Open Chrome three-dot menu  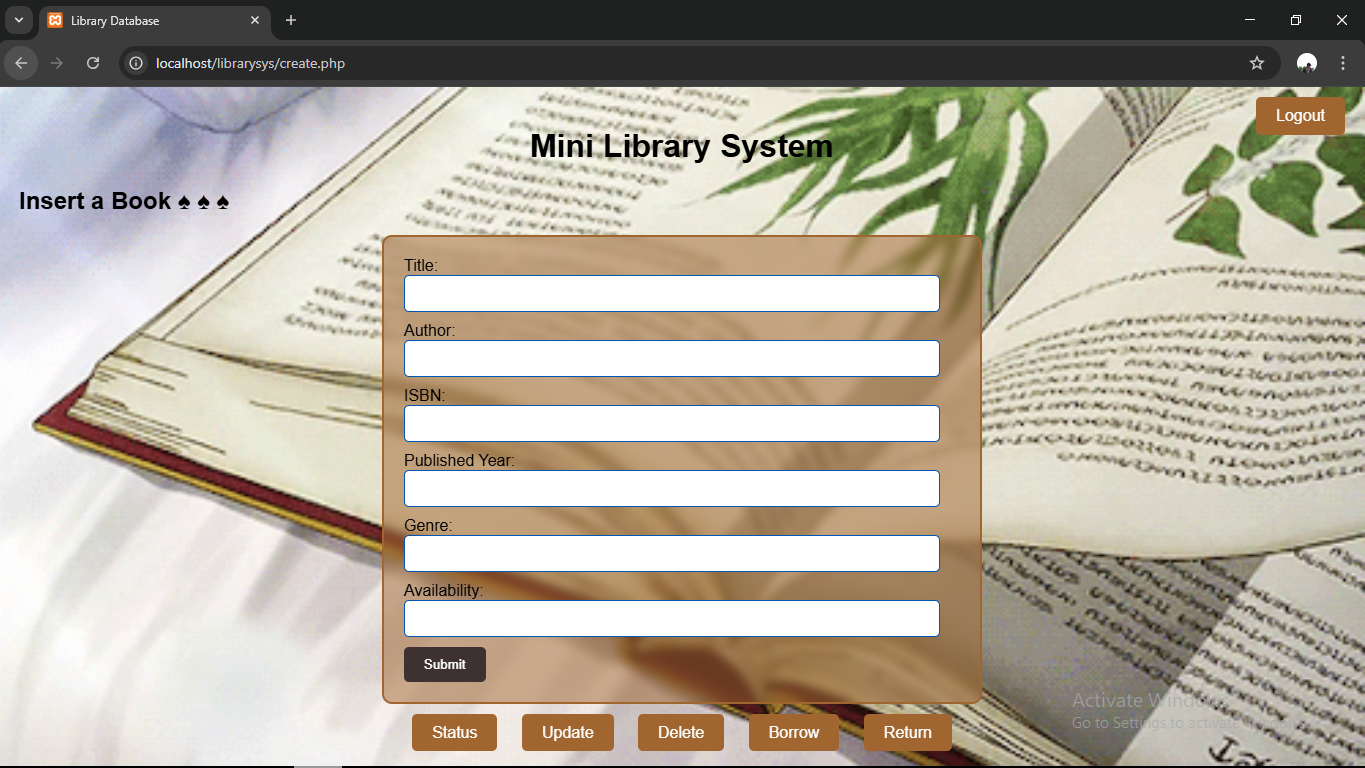1343,63
